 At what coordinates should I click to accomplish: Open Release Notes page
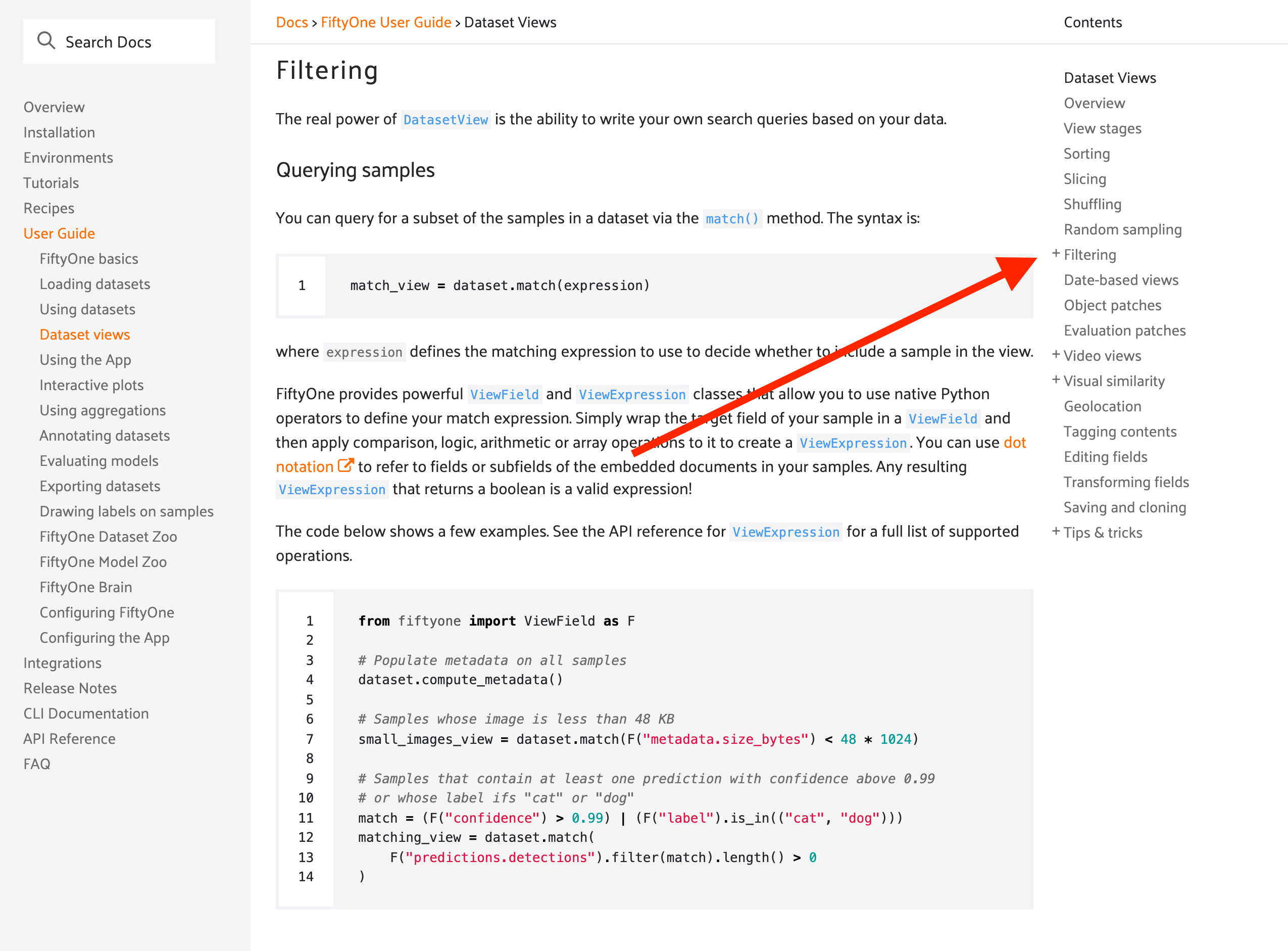point(70,689)
